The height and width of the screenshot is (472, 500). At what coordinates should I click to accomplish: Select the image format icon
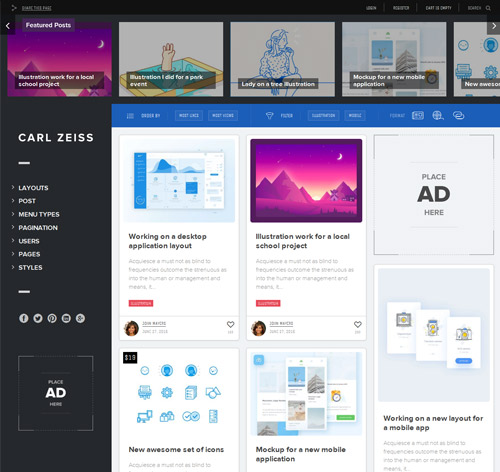click(x=418, y=115)
